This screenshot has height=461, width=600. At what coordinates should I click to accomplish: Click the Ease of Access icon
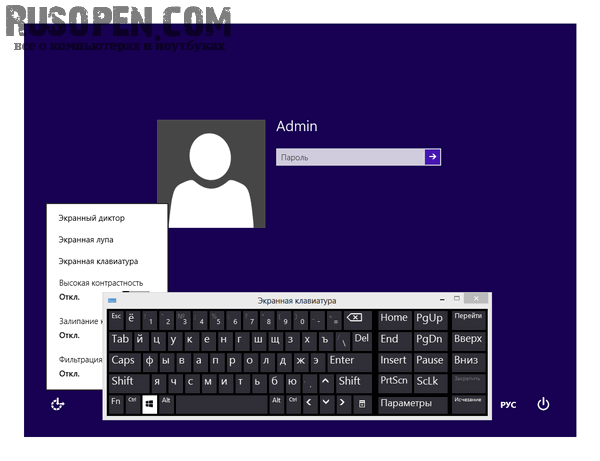coord(58,404)
